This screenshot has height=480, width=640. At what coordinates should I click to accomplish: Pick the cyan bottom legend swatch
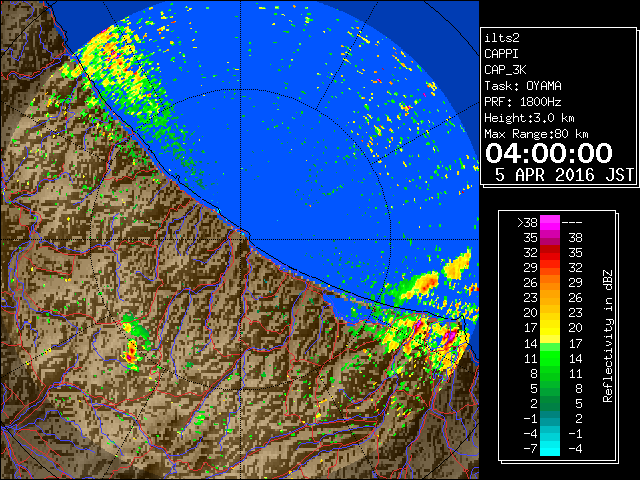550,449
